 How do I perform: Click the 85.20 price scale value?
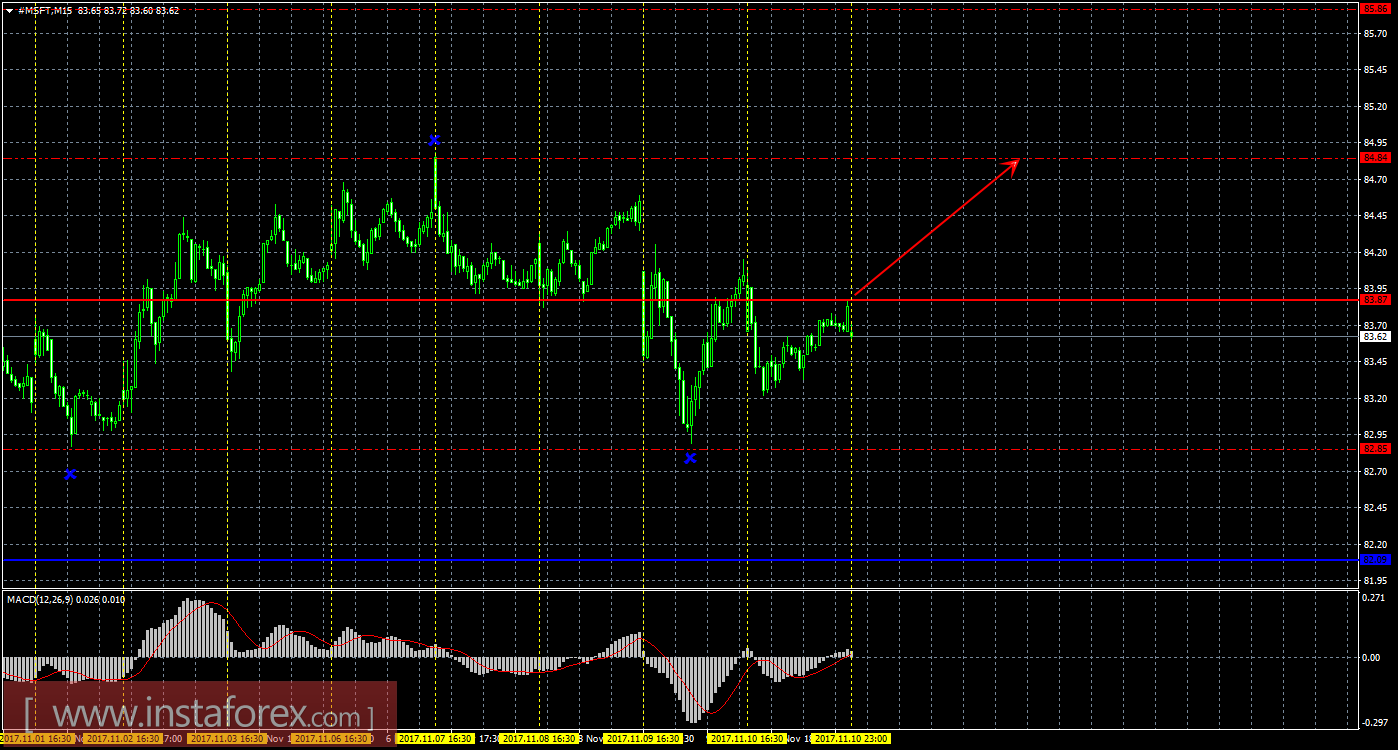point(1375,106)
